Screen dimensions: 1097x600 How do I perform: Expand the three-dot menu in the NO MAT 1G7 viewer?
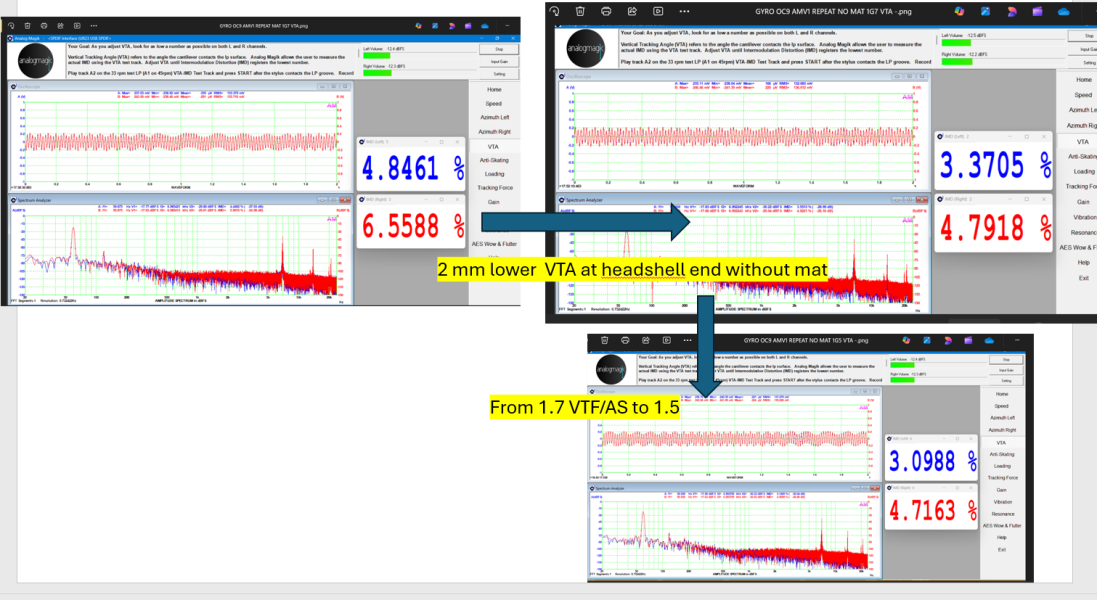(x=684, y=11)
